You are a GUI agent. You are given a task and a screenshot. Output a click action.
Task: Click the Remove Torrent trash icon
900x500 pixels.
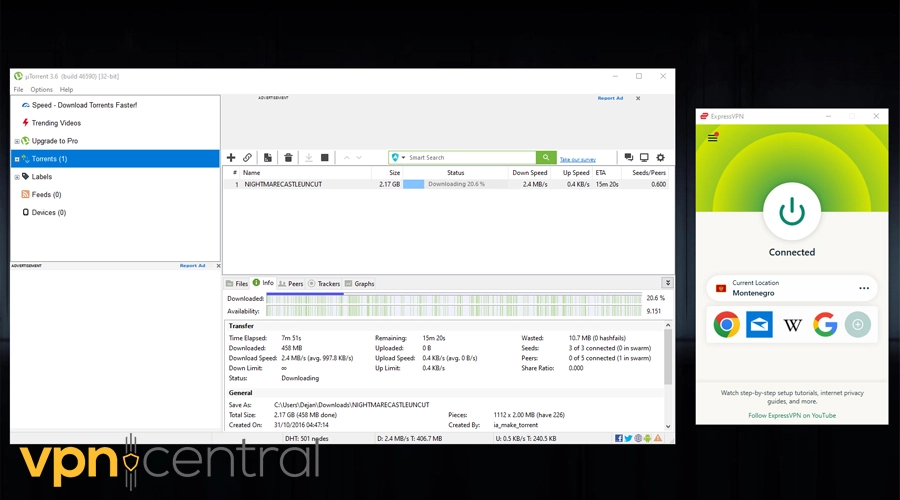pyautogui.click(x=288, y=157)
